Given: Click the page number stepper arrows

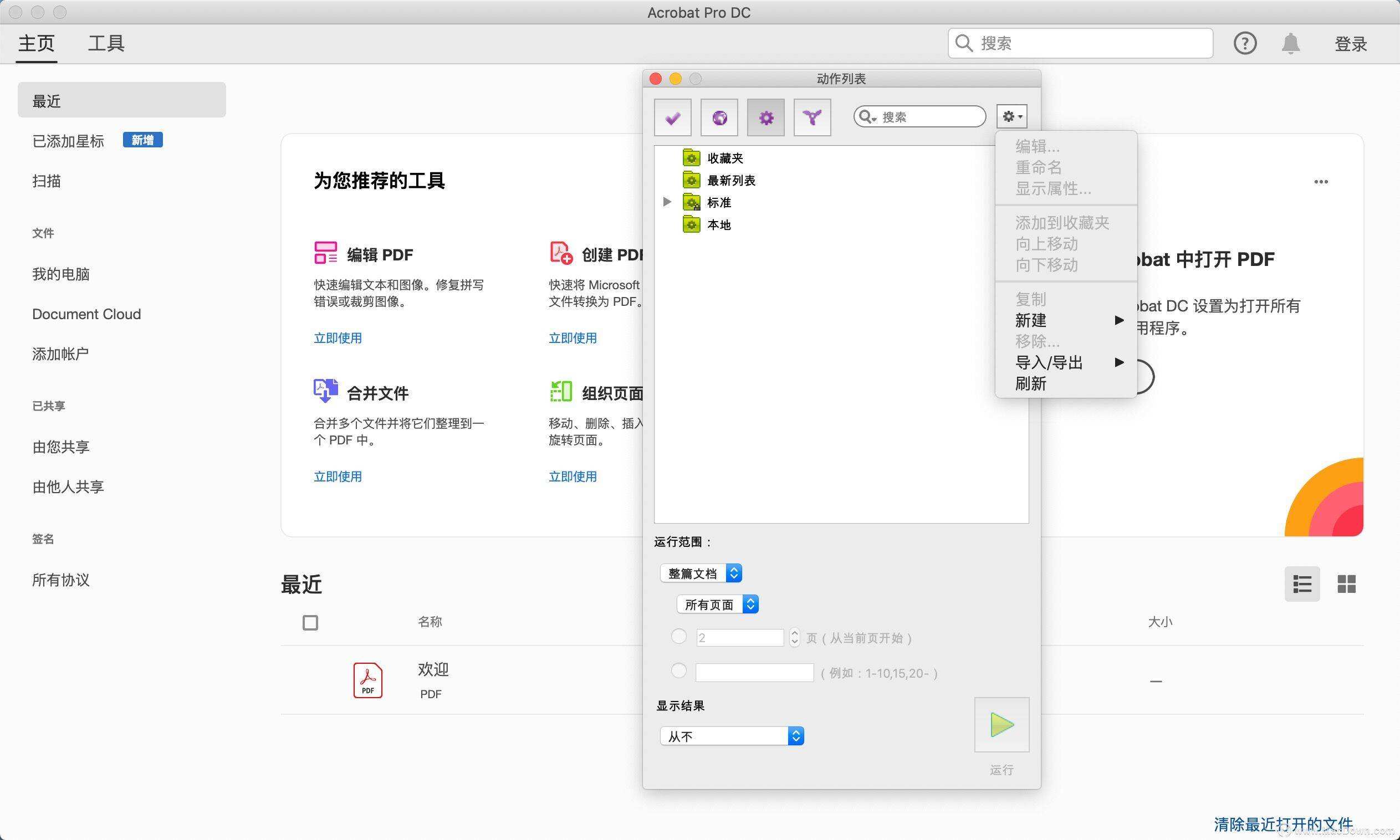Looking at the screenshot, I should pyautogui.click(x=794, y=638).
